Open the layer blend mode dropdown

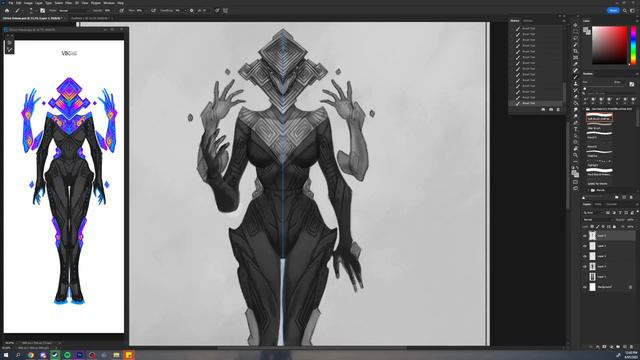tap(598, 220)
